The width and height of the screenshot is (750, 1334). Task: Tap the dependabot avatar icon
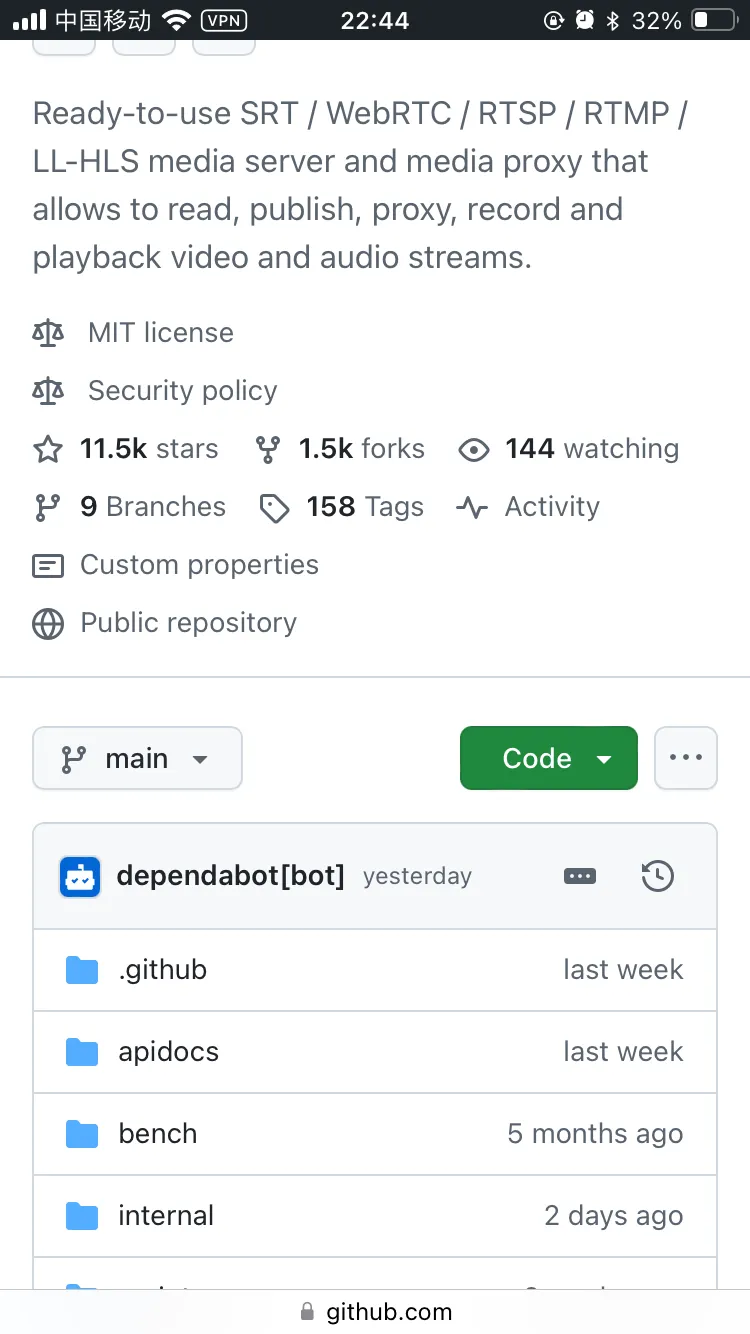tap(80, 877)
